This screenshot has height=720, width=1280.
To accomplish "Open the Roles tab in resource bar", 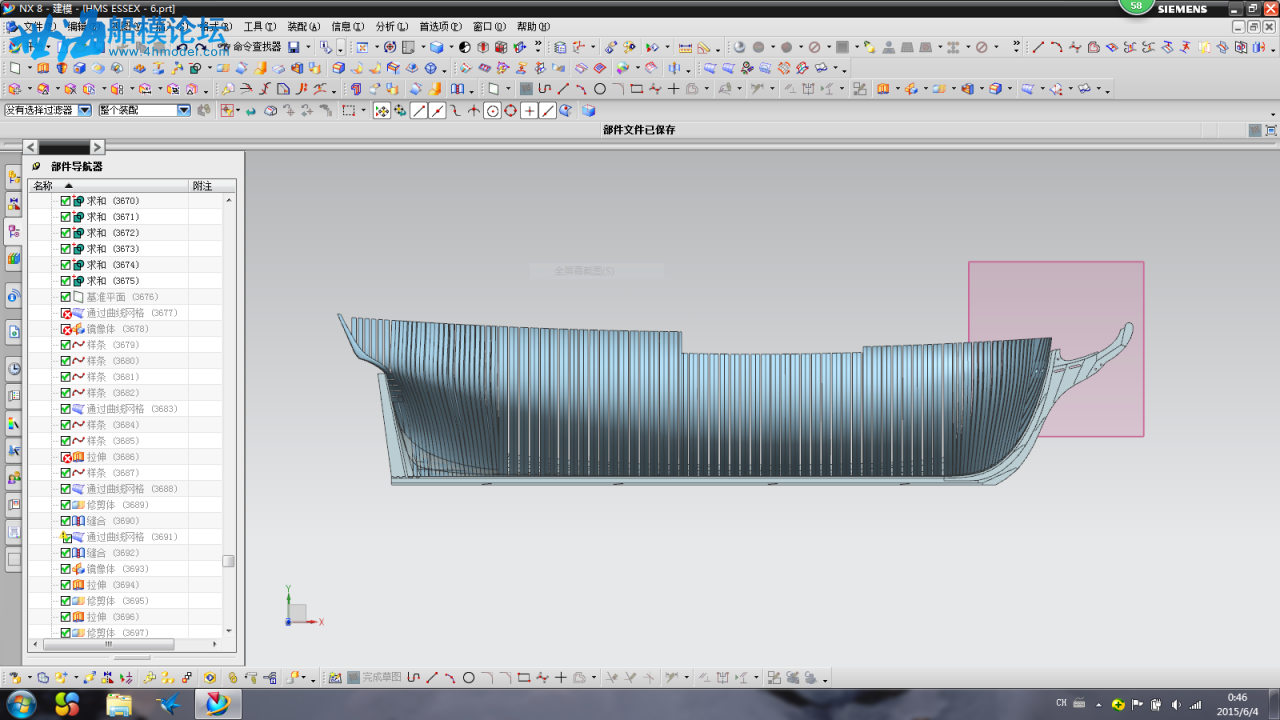I will tap(14, 478).
